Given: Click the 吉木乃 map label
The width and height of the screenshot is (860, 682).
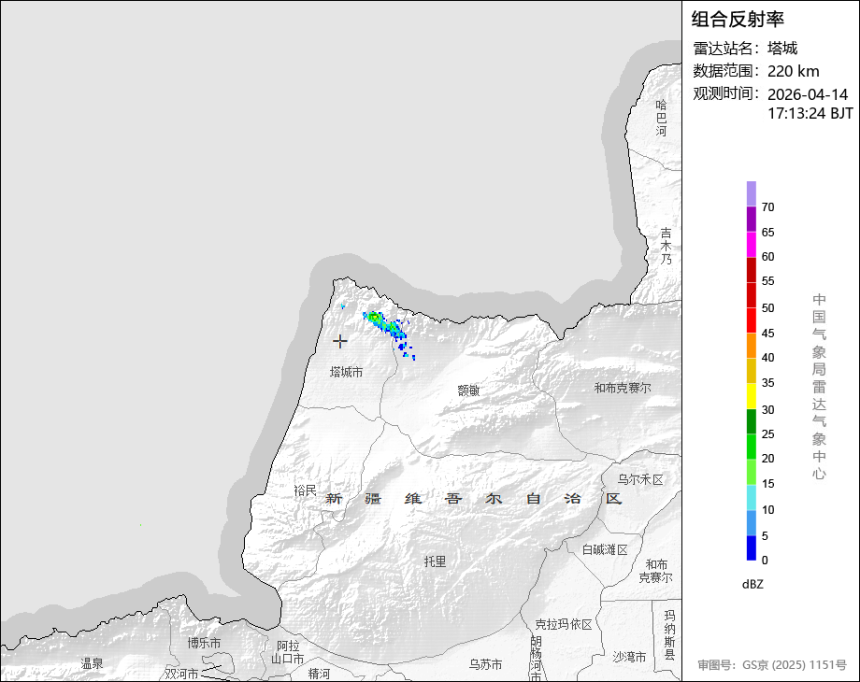Looking at the screenshot, I should coord(665,246).
